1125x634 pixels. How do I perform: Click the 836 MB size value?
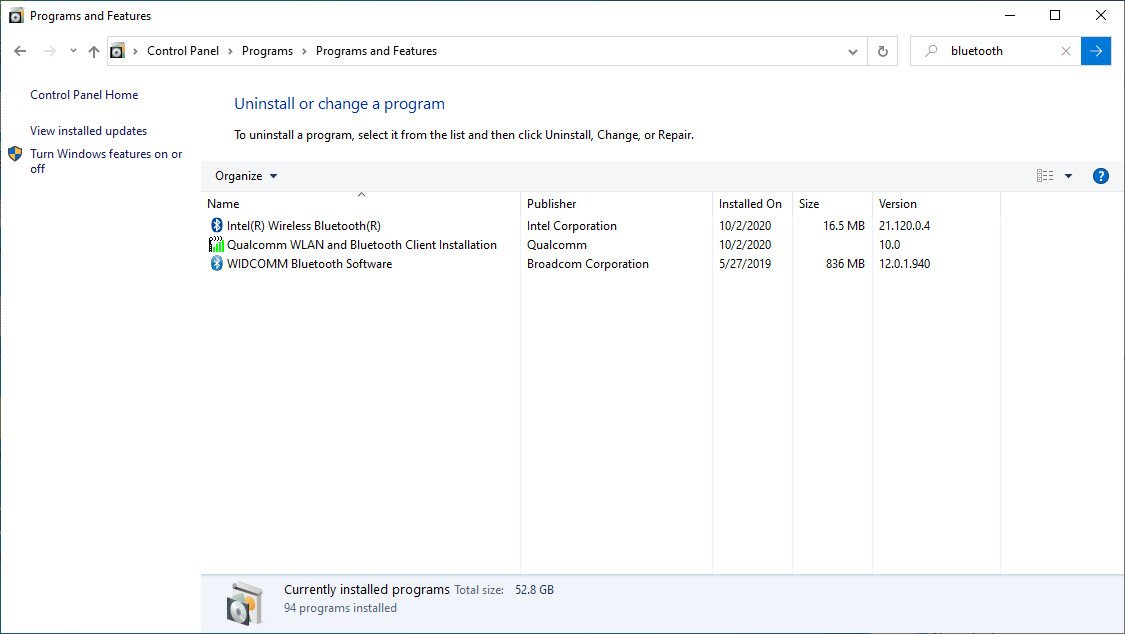click(x=845, y=264)
